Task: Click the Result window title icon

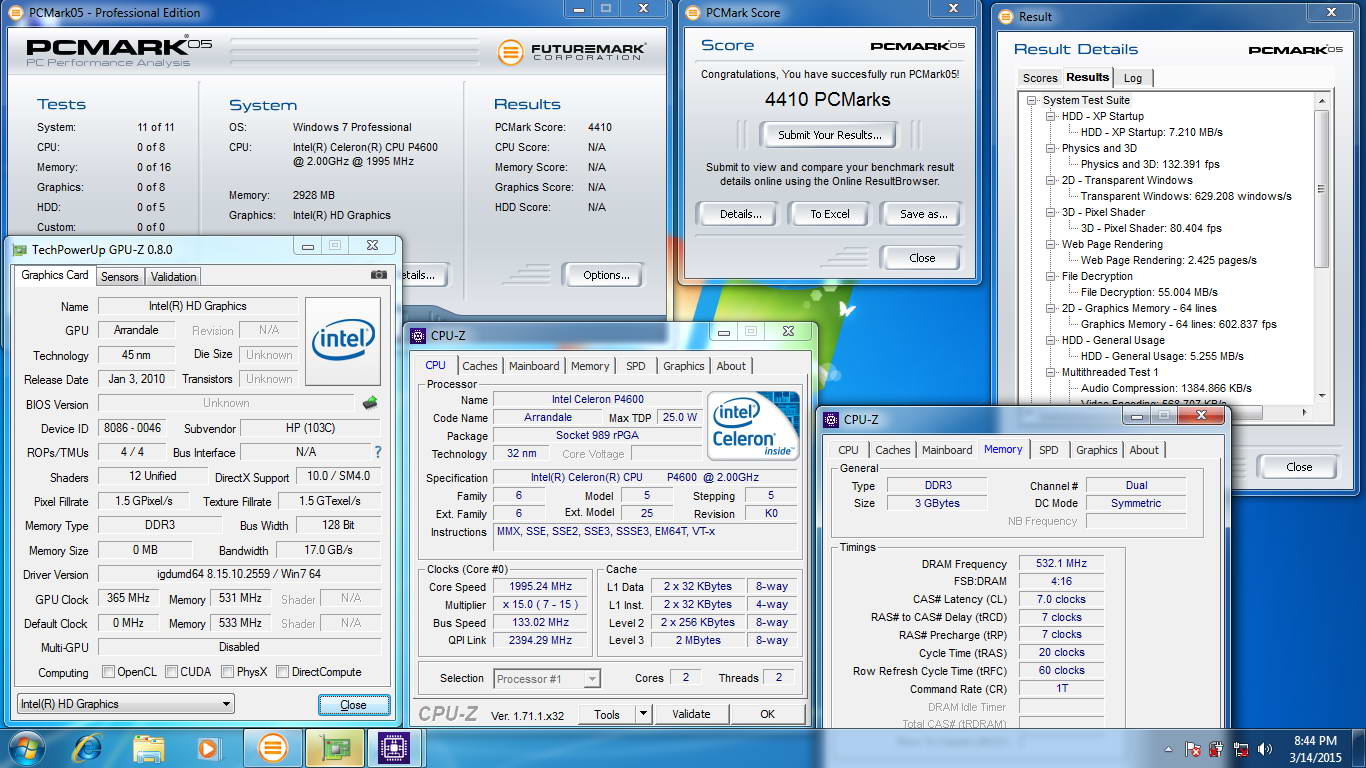Action: (x=1006, y=16)
